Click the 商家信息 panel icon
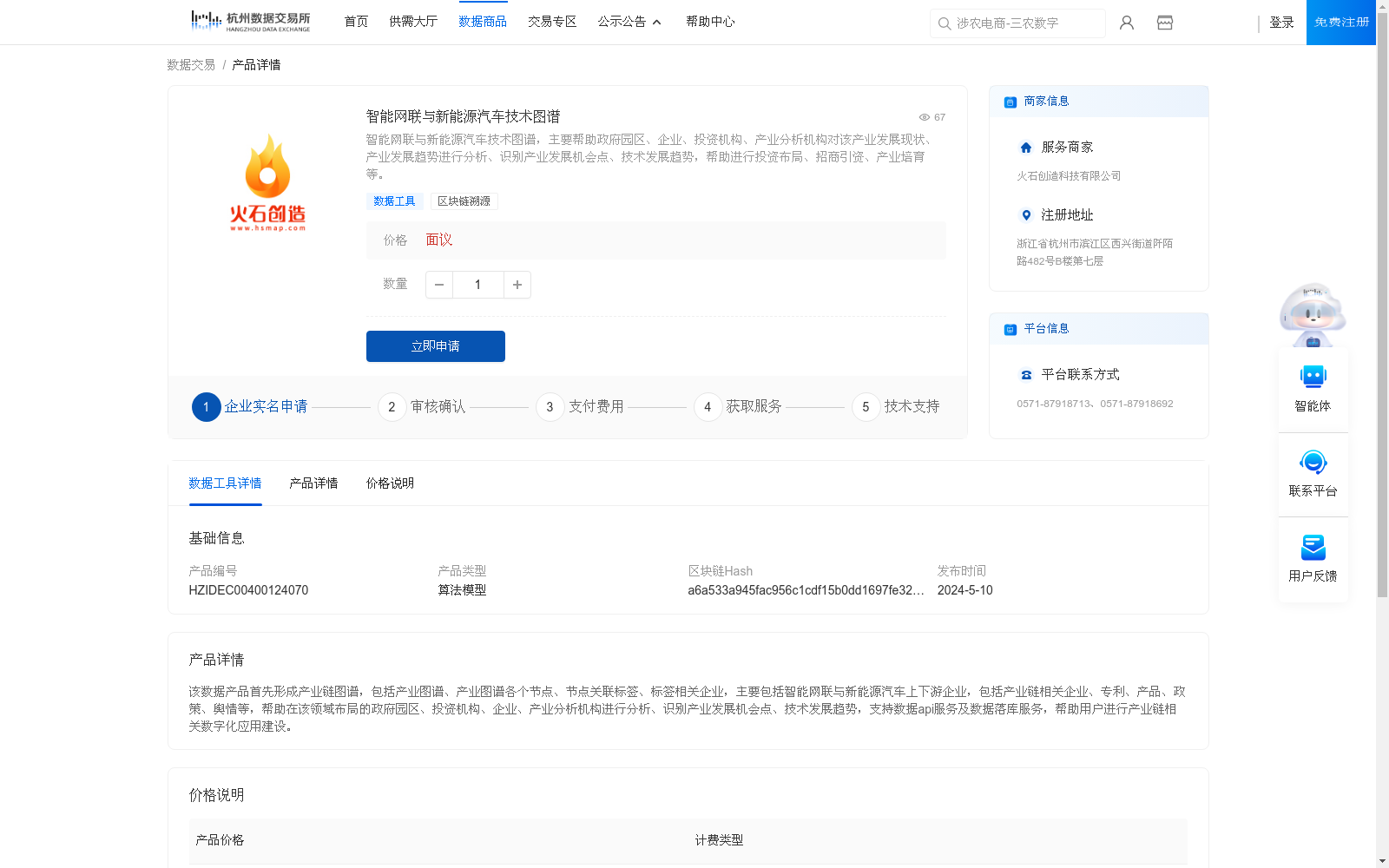Screen dimensions: 1389x868 [x=1010, y=102]
